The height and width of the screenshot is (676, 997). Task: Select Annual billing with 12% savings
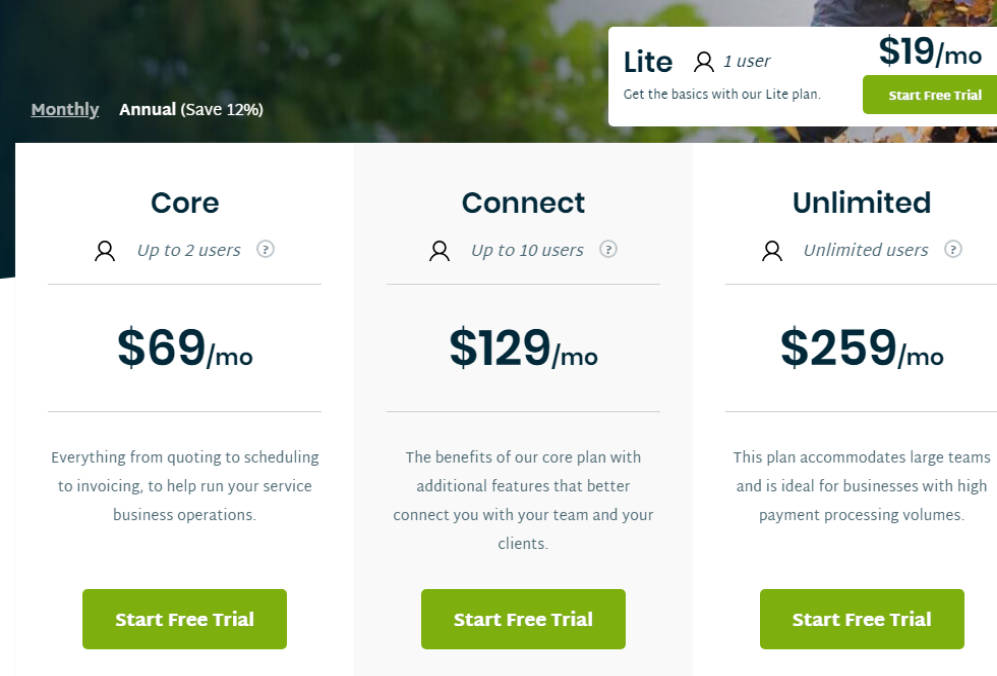click(x=190, y=109)
